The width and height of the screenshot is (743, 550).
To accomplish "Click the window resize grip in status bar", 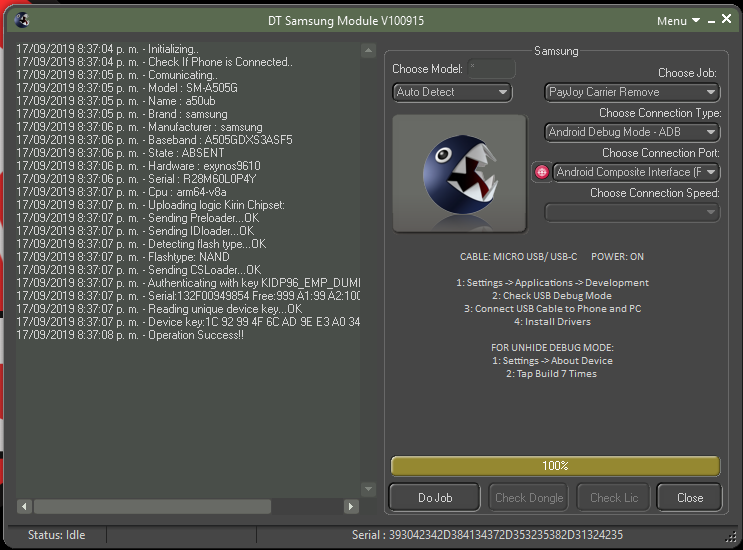I will click(x=731, y=536).
